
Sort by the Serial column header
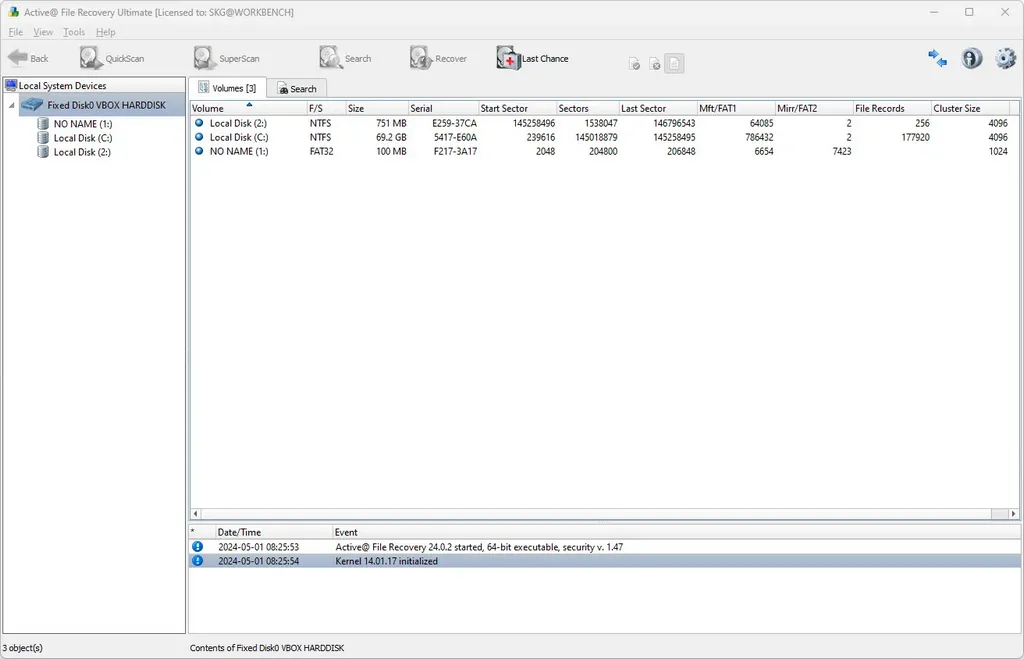pyautogui.click(x=443, y=108)
